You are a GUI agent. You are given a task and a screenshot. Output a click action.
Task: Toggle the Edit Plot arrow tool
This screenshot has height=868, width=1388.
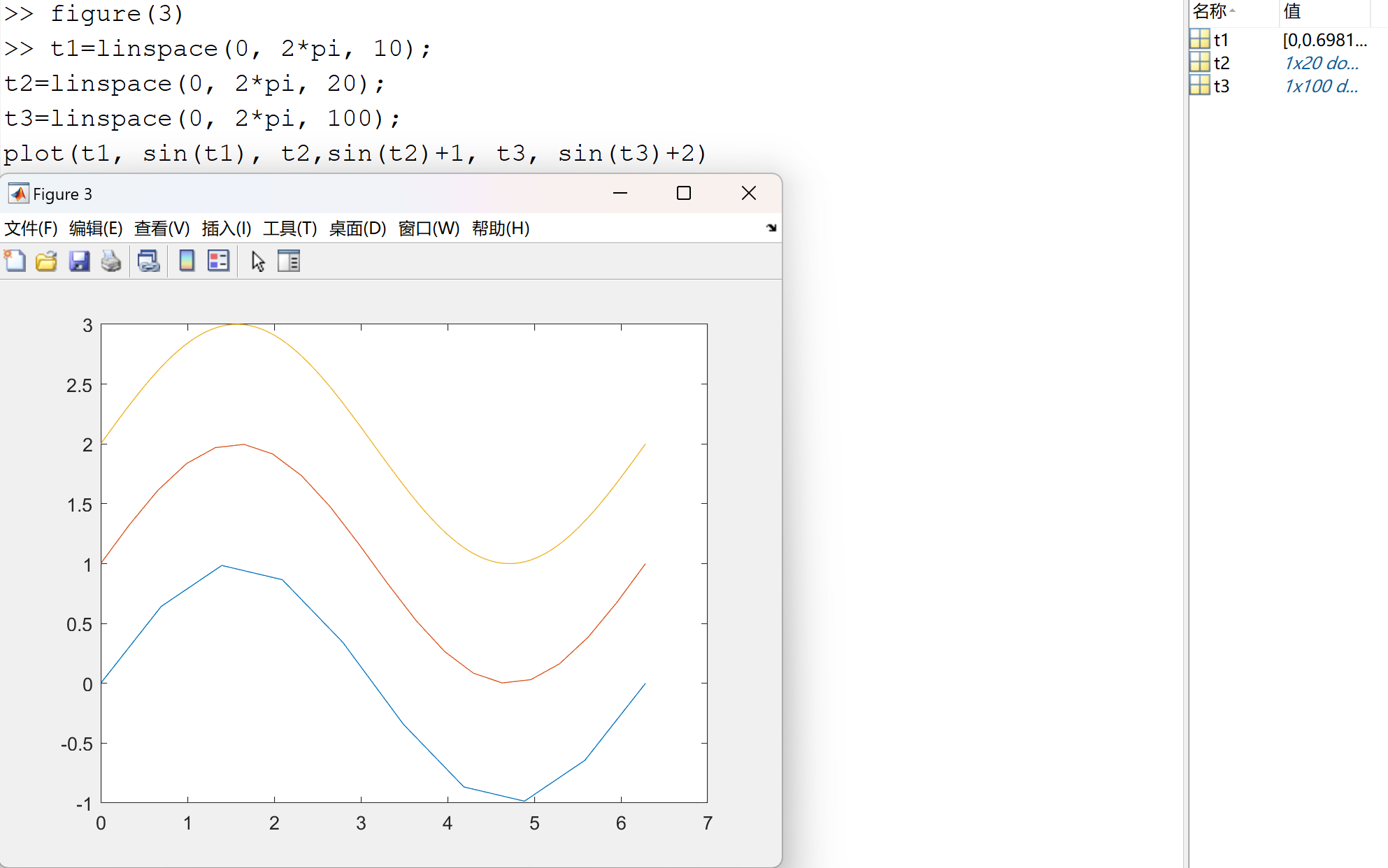pos(258,261)
